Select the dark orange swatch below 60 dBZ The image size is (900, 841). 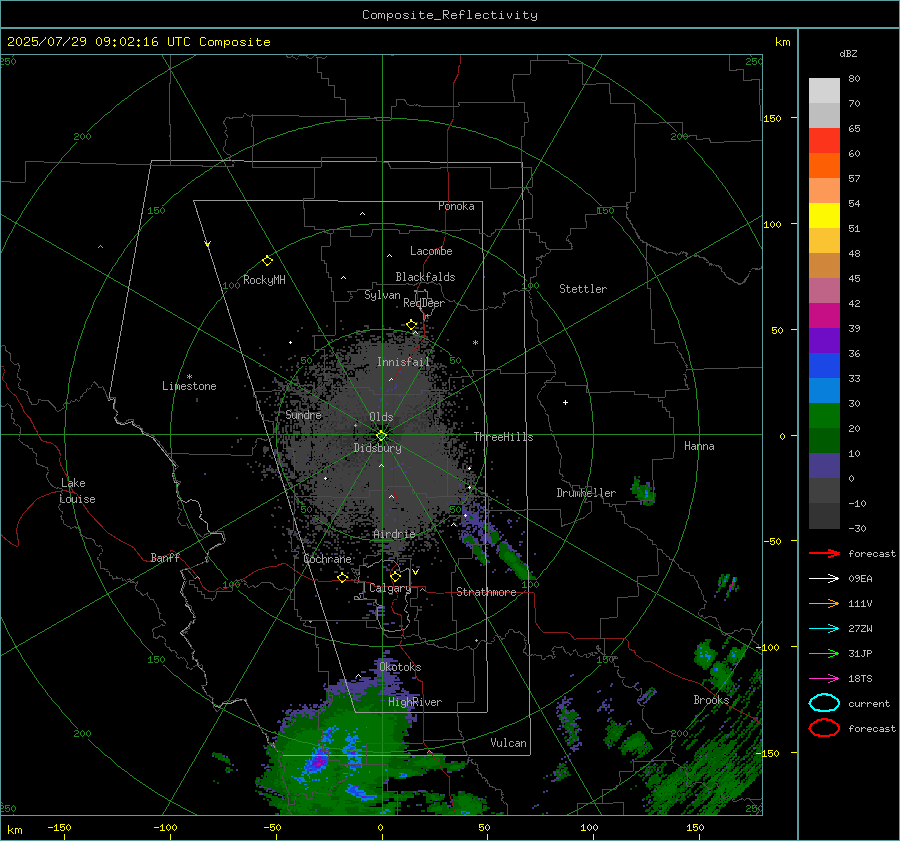click(824, 166)
